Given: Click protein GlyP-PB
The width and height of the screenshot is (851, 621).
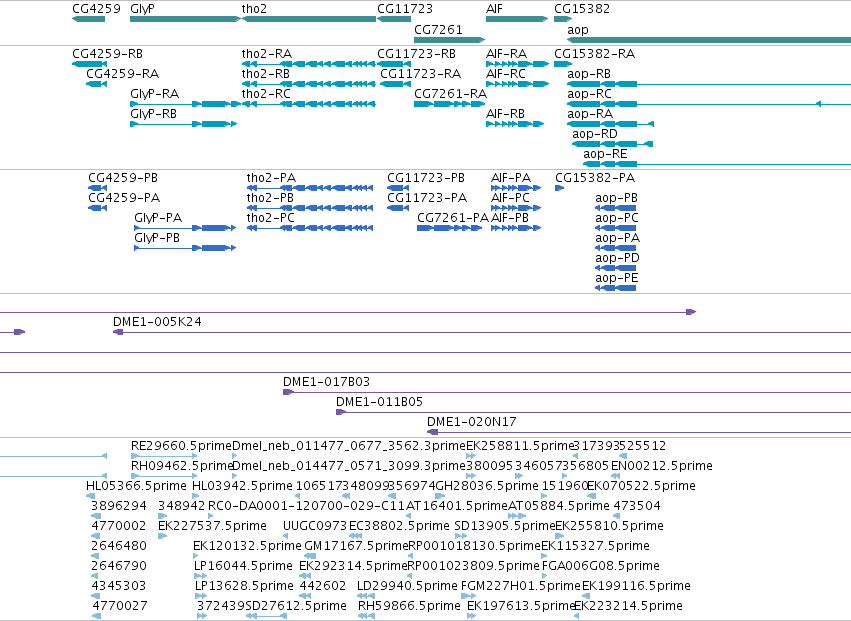Looking at the screenshot, I should (x=185, y=248).
